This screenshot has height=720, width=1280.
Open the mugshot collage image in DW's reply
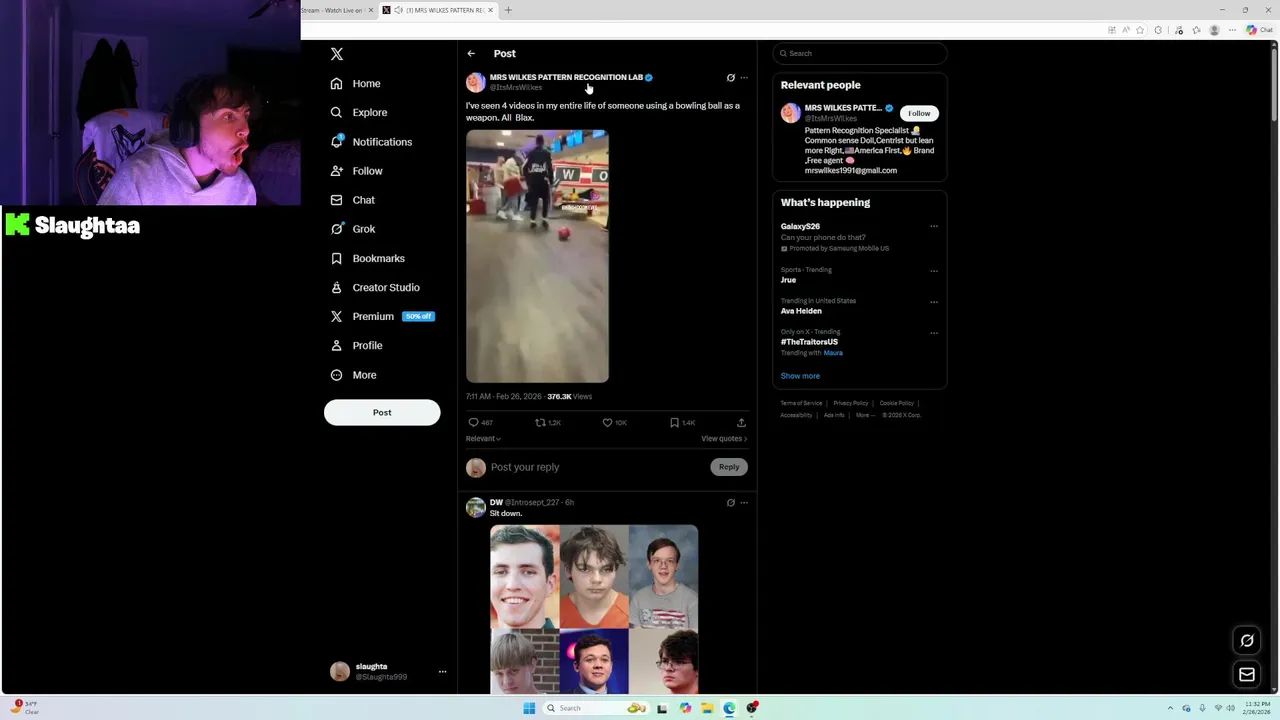click(x=594, y=609)
